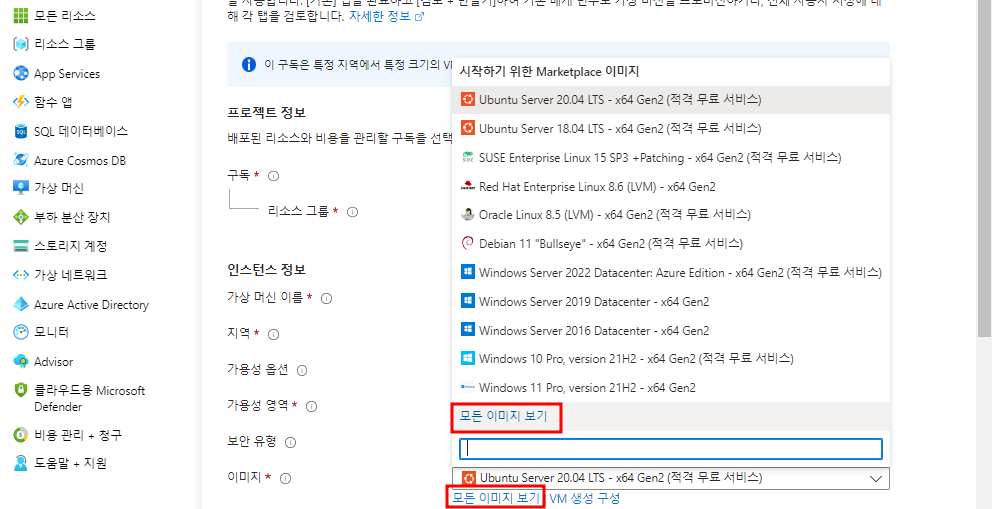This screenshot has width=992, height=509.
Task: Open the 모니터 gauge icon
Action: coord(21,332)
